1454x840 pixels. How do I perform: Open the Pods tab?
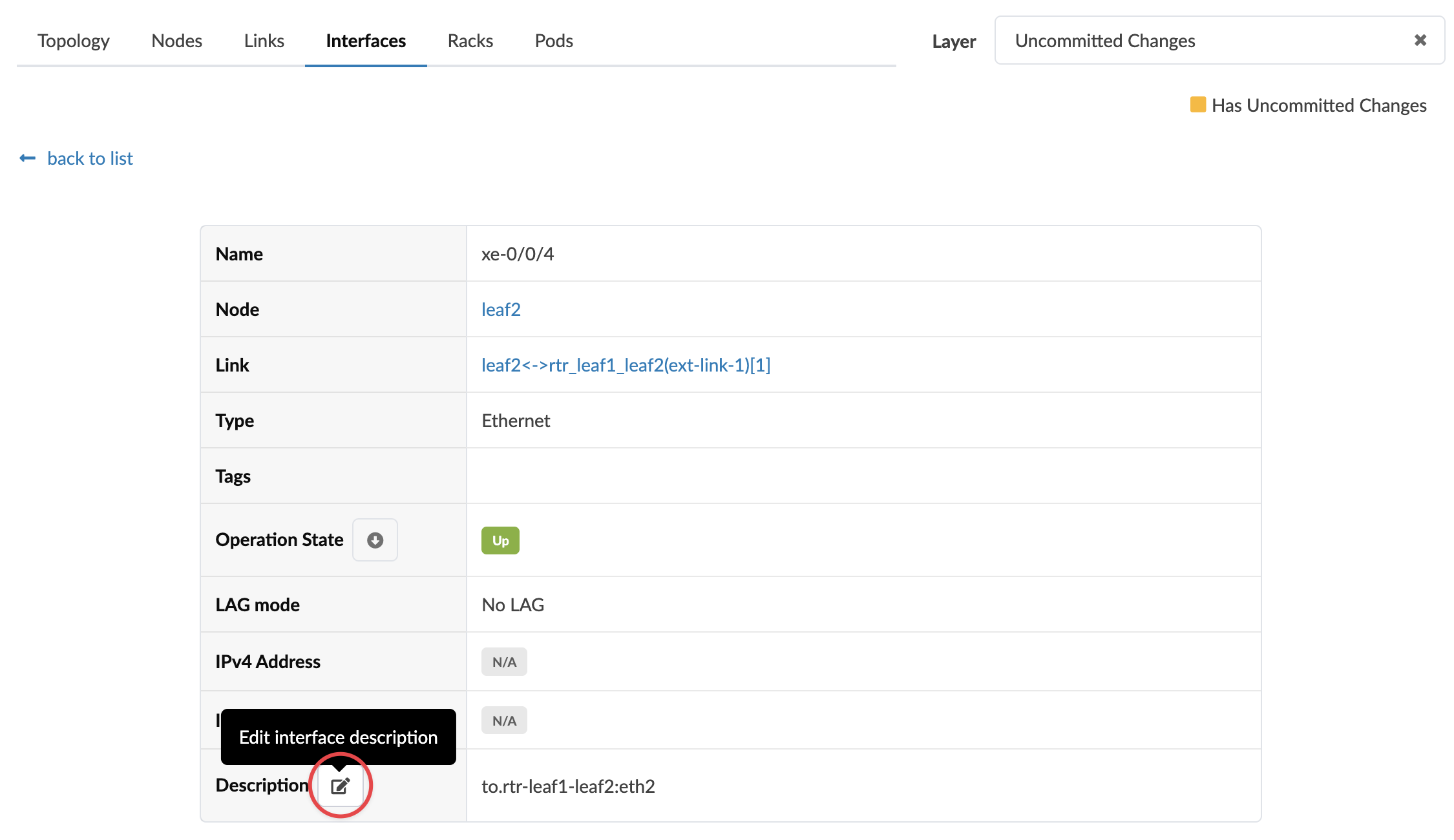[x=554, y=41]
